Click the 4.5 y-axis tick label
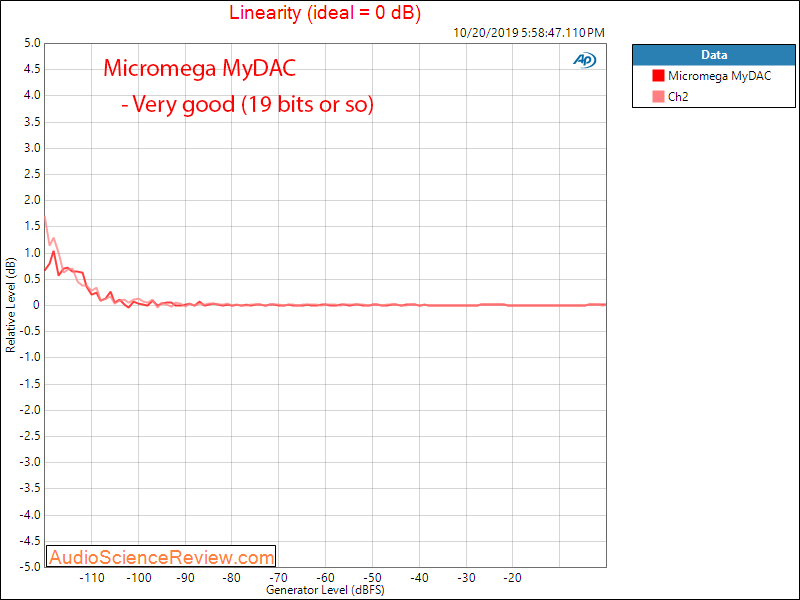This screenshot has width=800, height=600. [32, 69]
